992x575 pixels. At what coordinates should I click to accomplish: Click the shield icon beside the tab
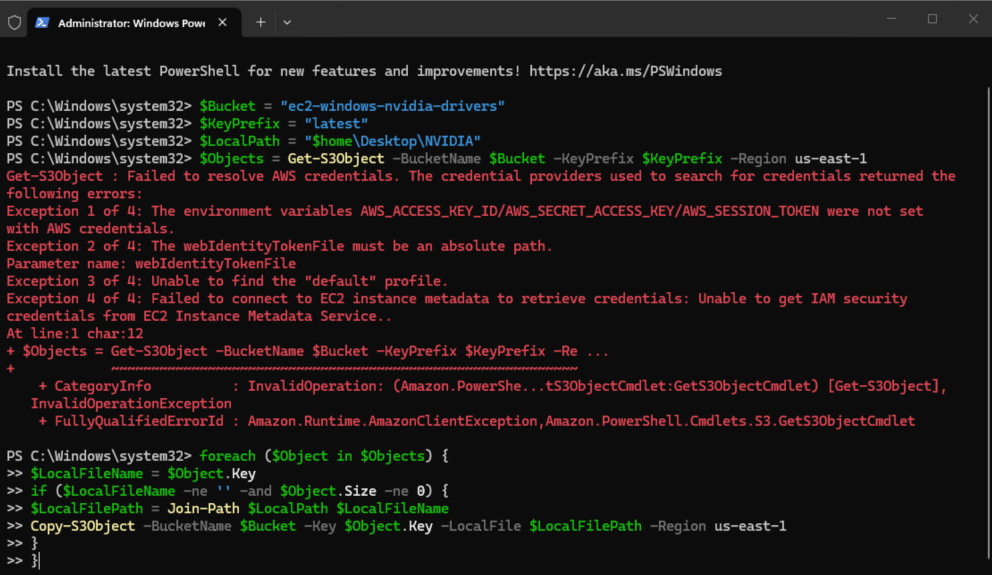click(15, 23)
